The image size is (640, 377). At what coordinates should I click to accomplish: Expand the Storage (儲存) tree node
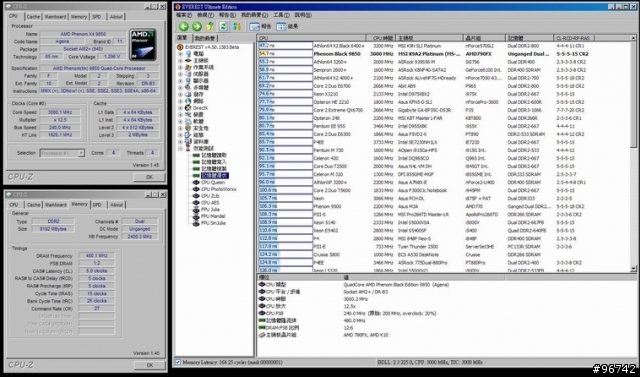click(180, 94)
